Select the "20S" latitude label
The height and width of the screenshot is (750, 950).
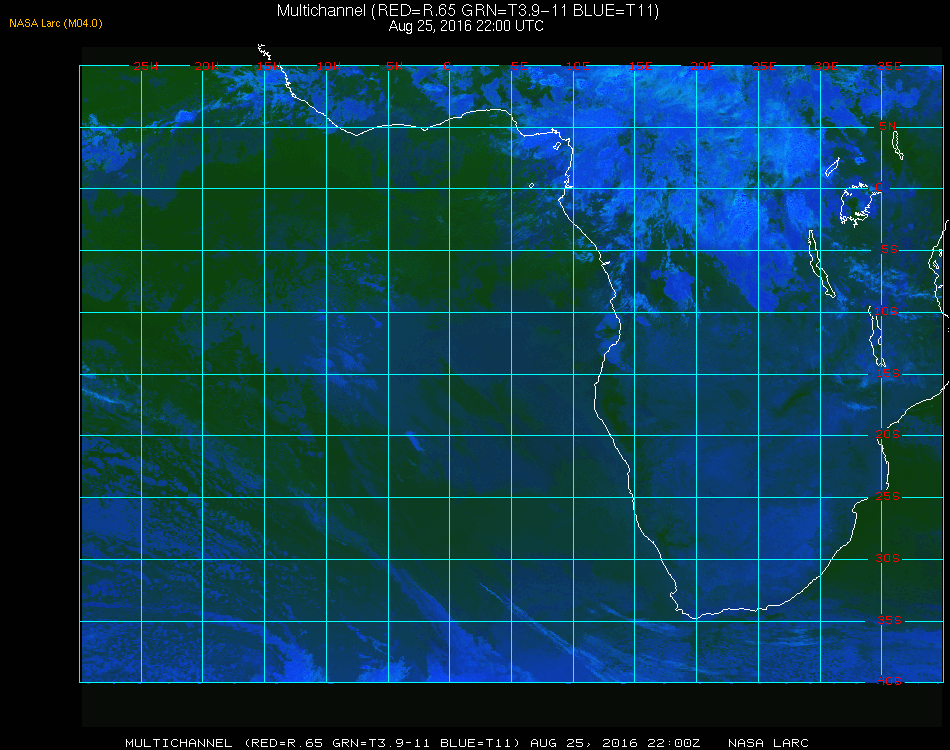[x=888, y=434]
